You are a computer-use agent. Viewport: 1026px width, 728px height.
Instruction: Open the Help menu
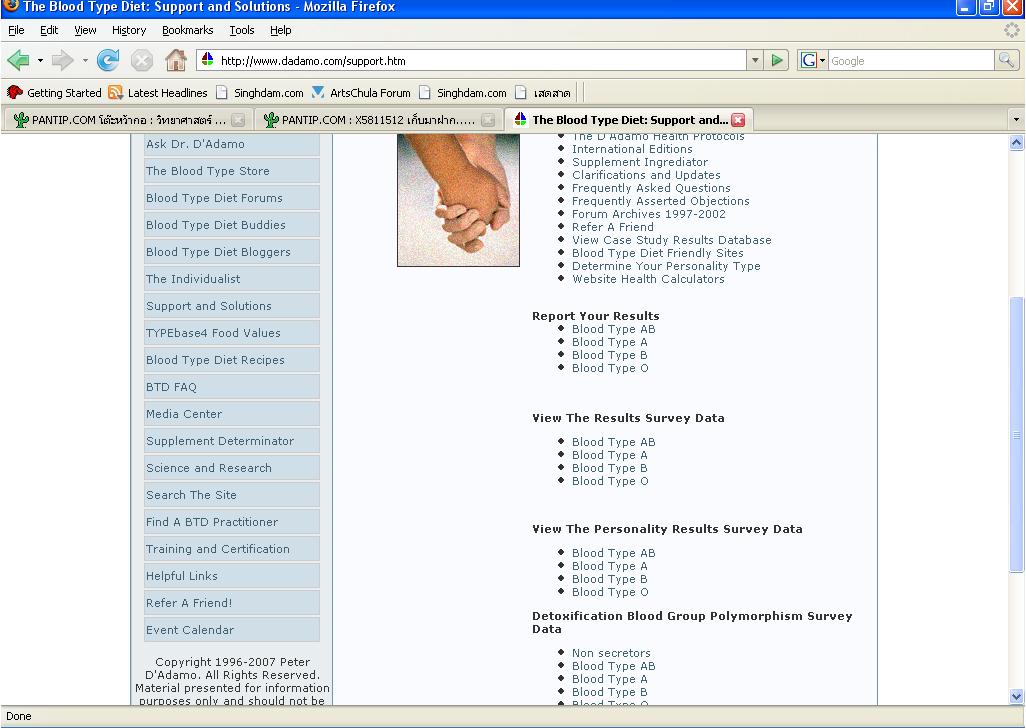click(x=281, y=30)
